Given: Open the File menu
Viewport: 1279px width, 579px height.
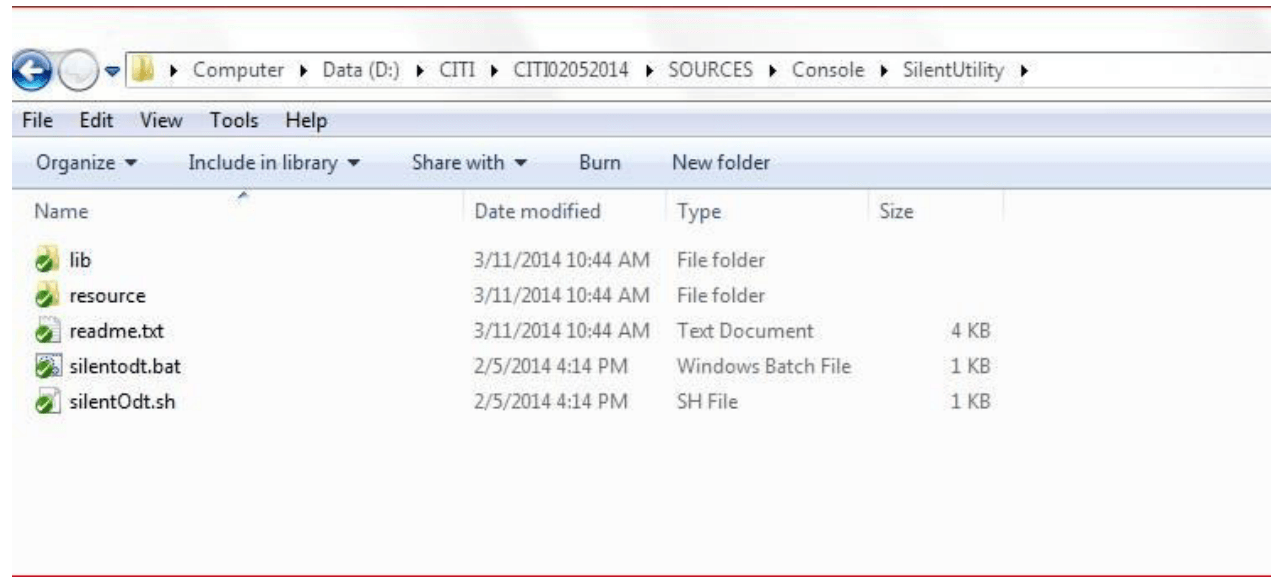Looking at the screenshot, I should pos(37,121).
